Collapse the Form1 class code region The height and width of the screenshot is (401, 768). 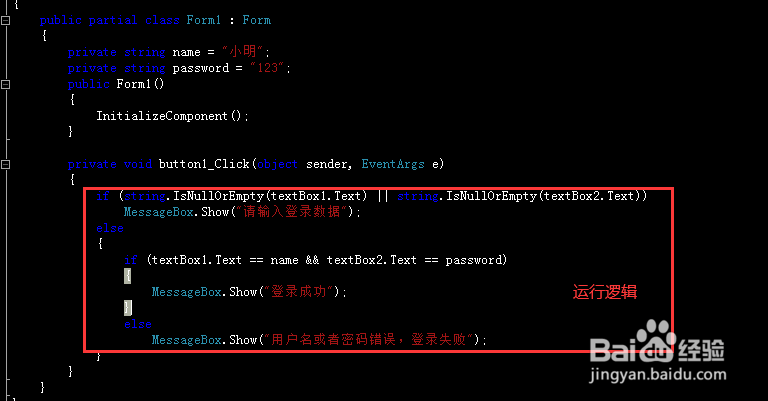click(5, 21)
